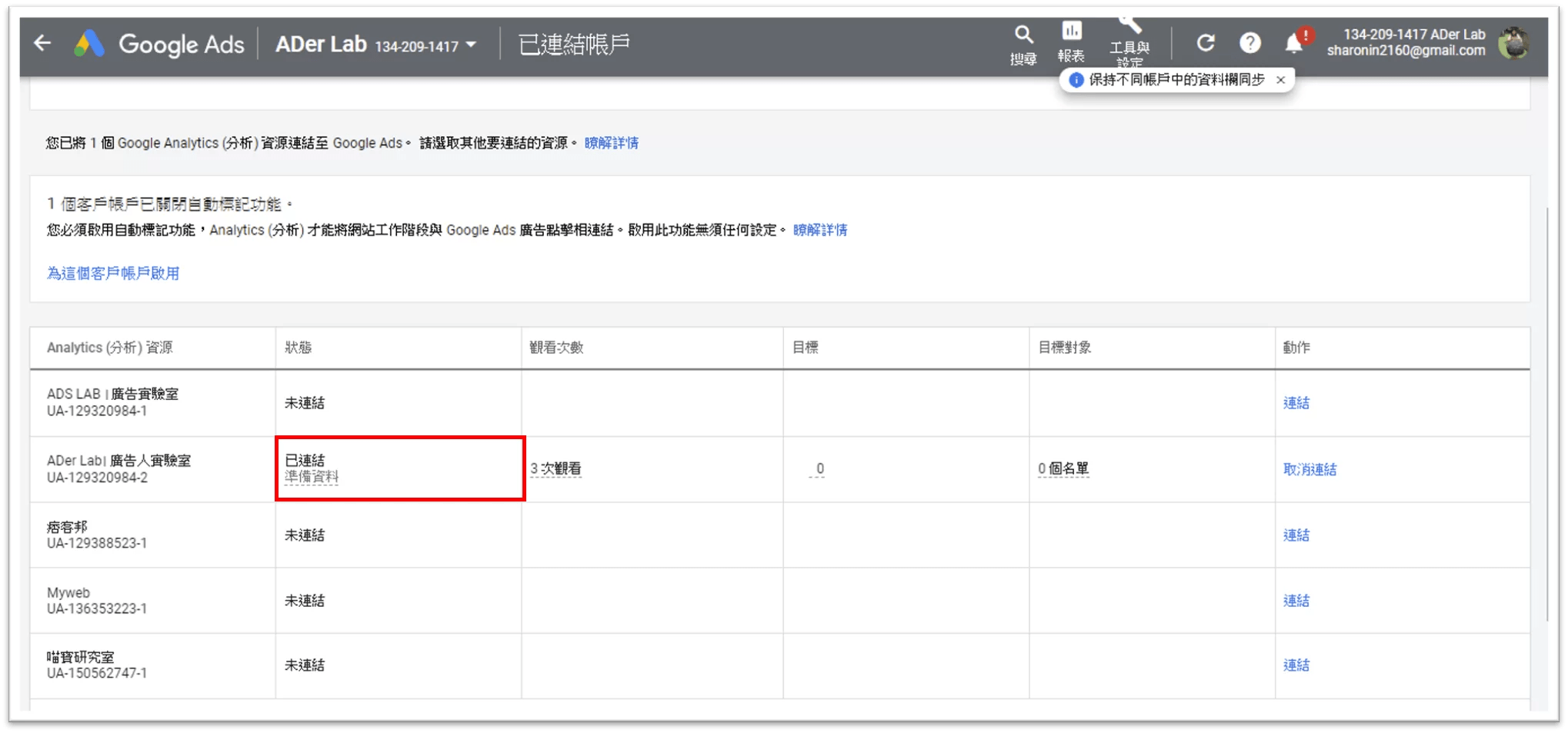1568x733 pixels.
Task: Click the sharonin2160@gmail.com account email
Action: coord(1406,51)
